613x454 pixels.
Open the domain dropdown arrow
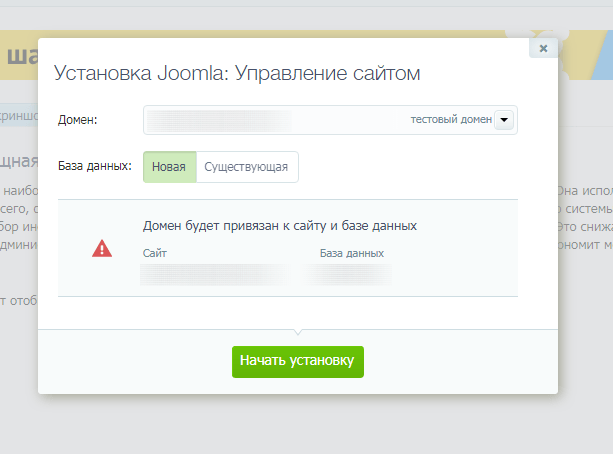point(504,120)
